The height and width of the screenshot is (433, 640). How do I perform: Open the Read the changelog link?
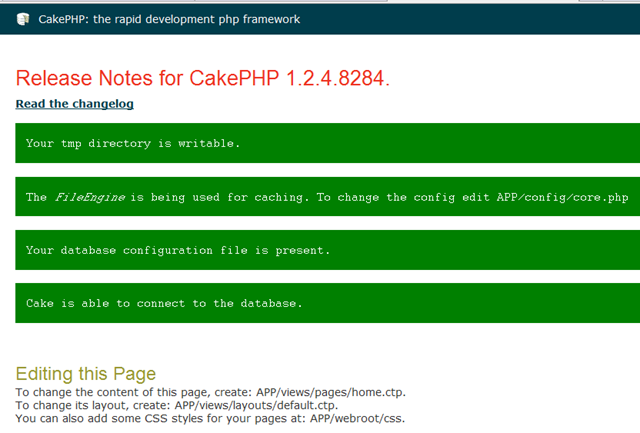[75, 104]
